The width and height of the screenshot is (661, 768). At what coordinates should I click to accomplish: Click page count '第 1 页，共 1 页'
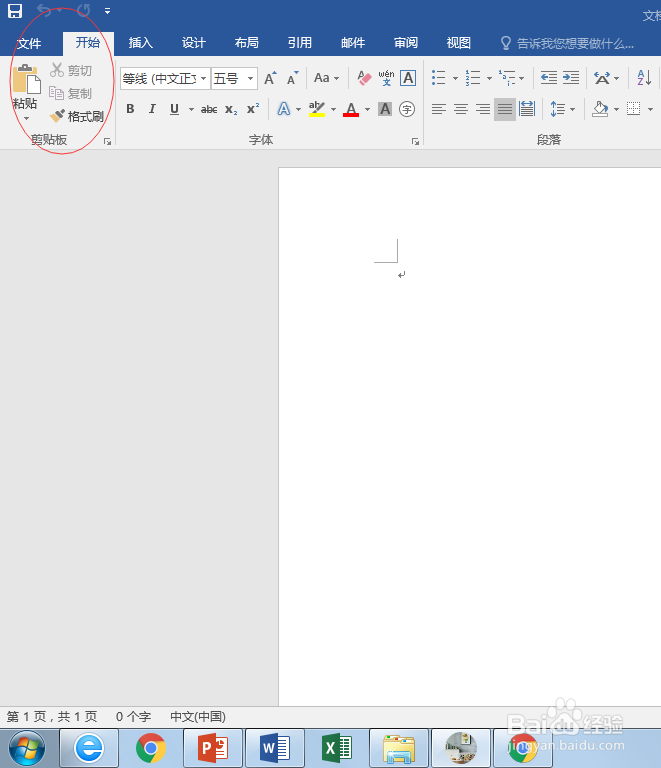click(x=52, y=717)
